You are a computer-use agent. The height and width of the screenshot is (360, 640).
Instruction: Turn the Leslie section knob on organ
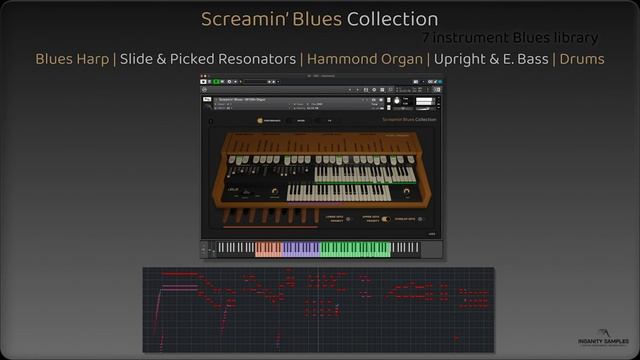pyautogui.click(x=275, y=191)
